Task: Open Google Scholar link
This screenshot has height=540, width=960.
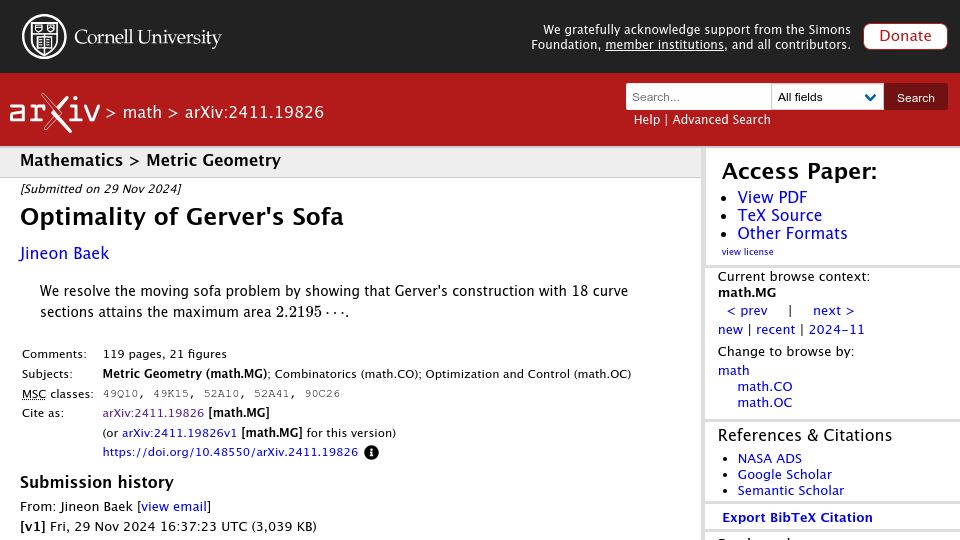Action: (784, 474)
